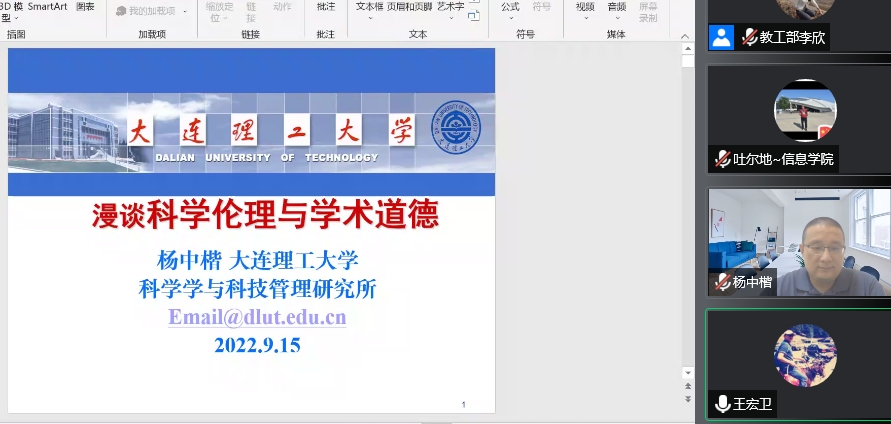Click the 媒体 group label

616,34
